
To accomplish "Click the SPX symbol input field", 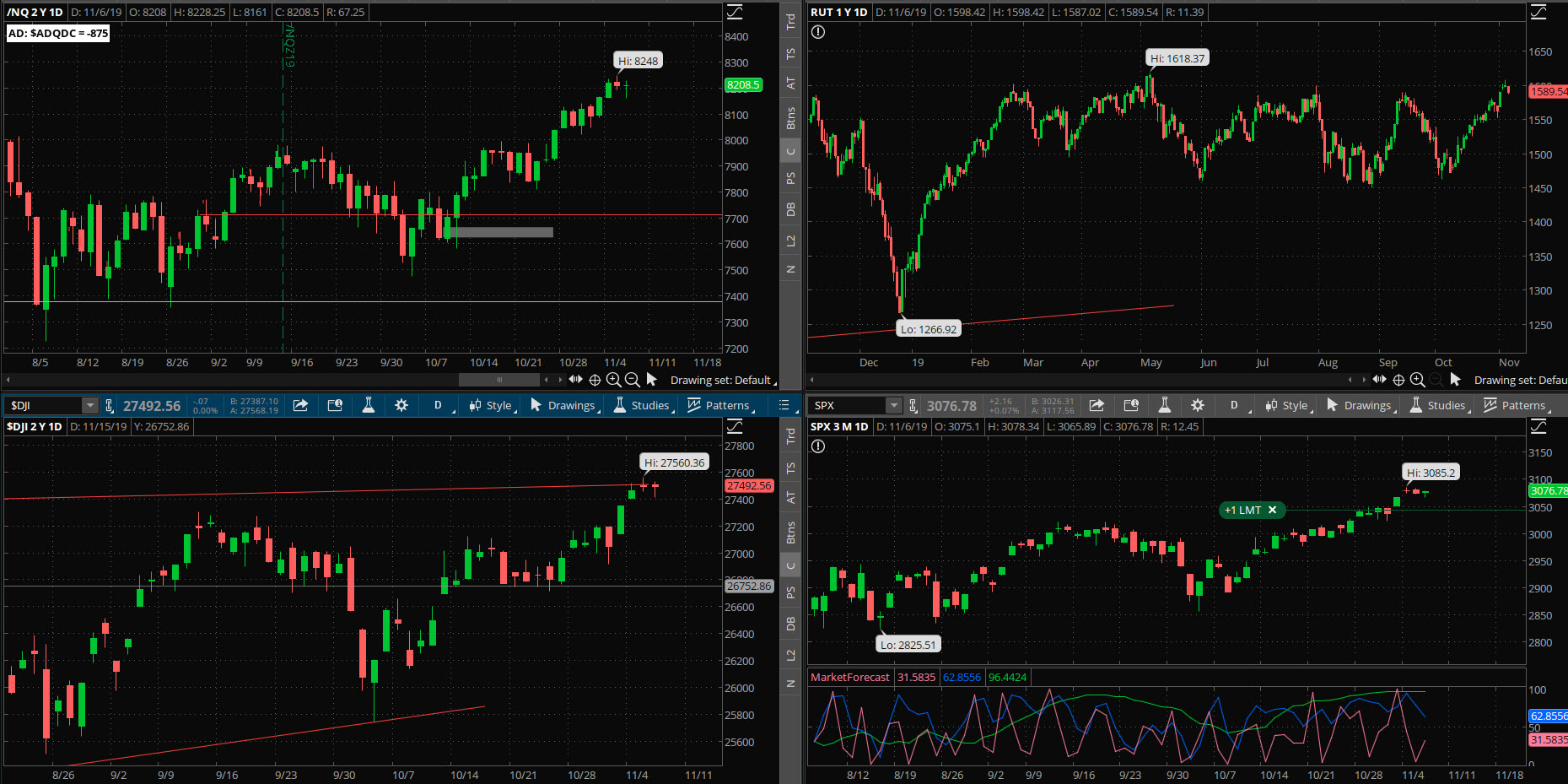I will pos(848,405).
